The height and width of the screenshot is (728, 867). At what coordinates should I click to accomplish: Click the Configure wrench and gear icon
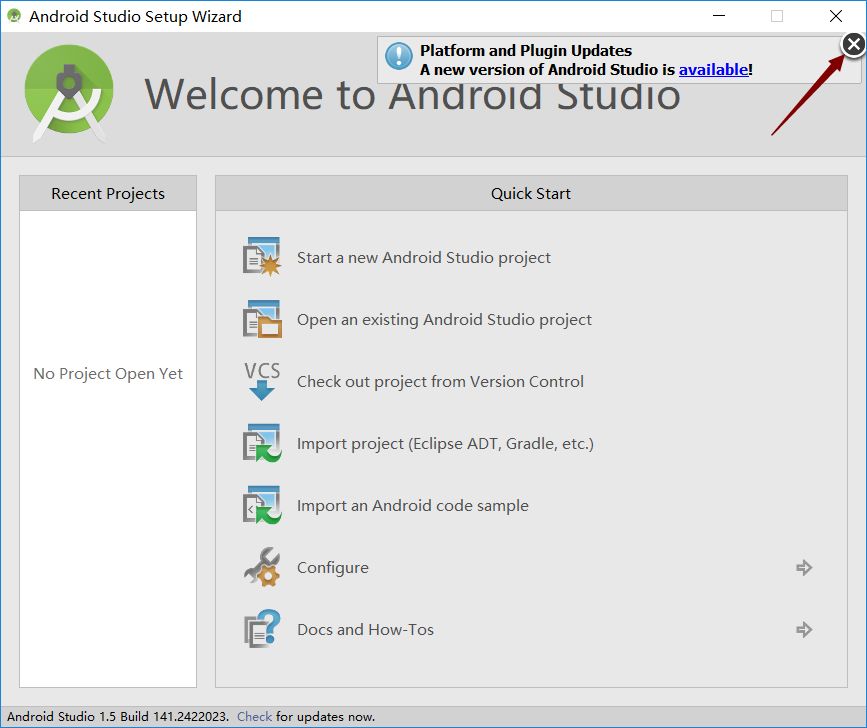coord(262,567)
